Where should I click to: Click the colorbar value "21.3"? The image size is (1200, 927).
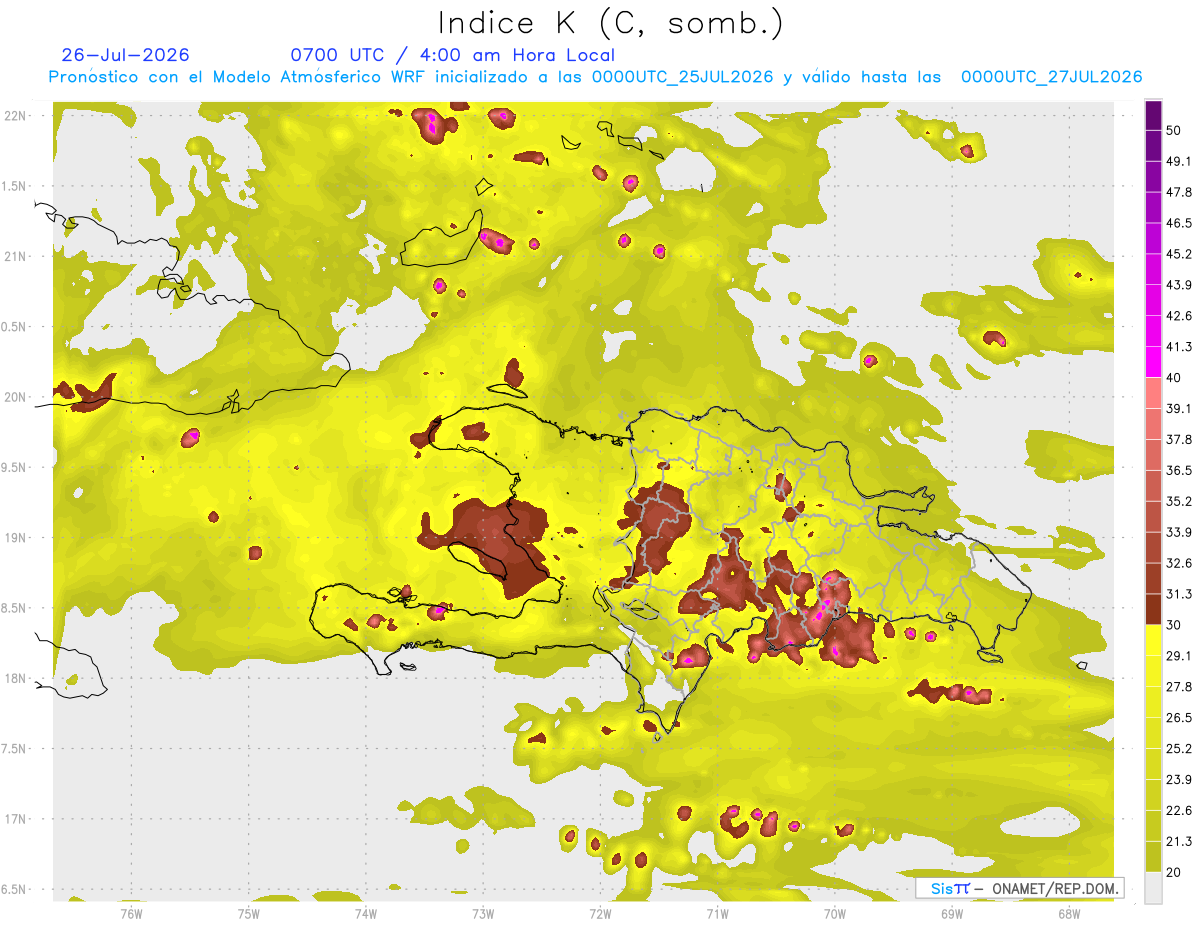[x=1180, y=841]
